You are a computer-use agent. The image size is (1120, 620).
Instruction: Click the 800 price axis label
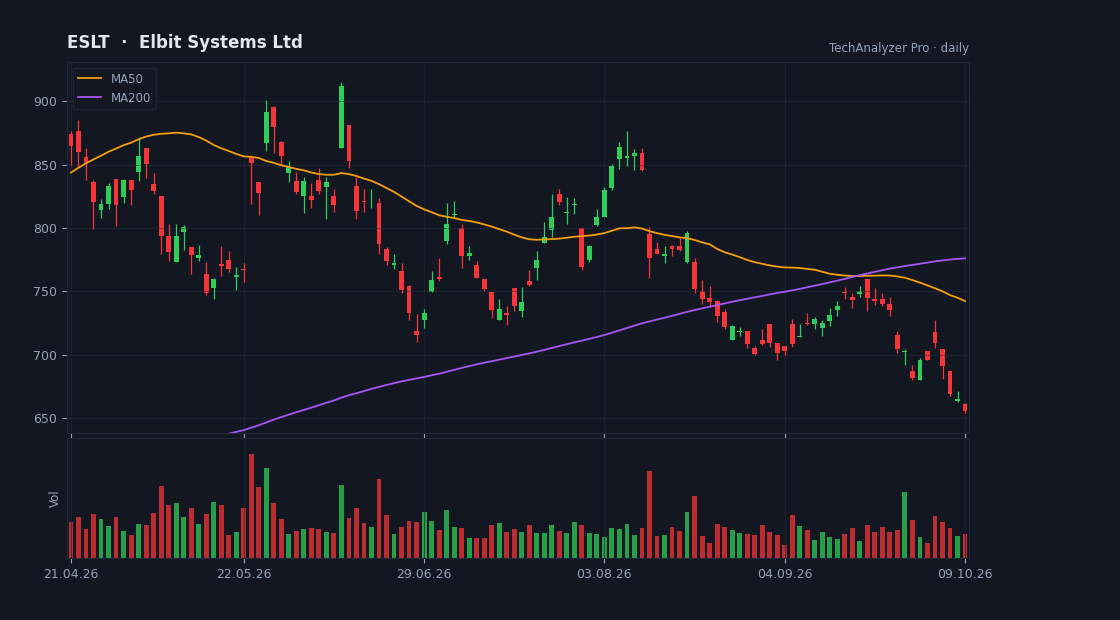click(x=44, y=229)
